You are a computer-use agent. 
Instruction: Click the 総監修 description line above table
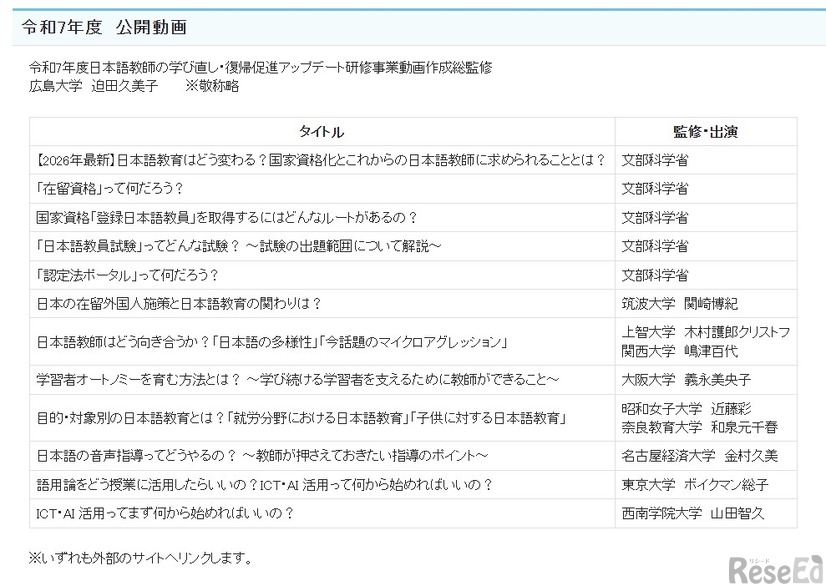260,68
